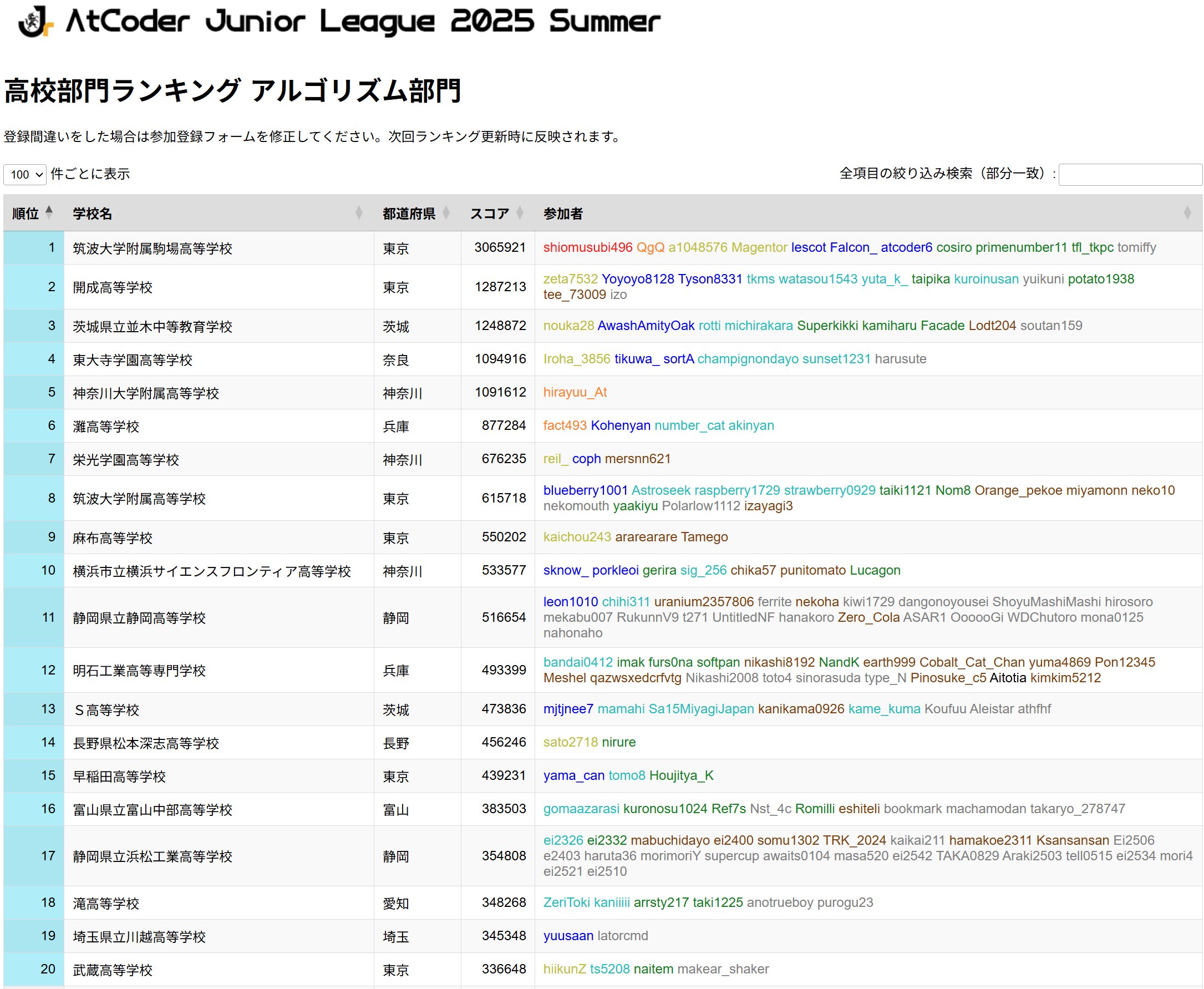Open kaichou243's profile link
The image size is (1204, 989).
tap(577, 537)
